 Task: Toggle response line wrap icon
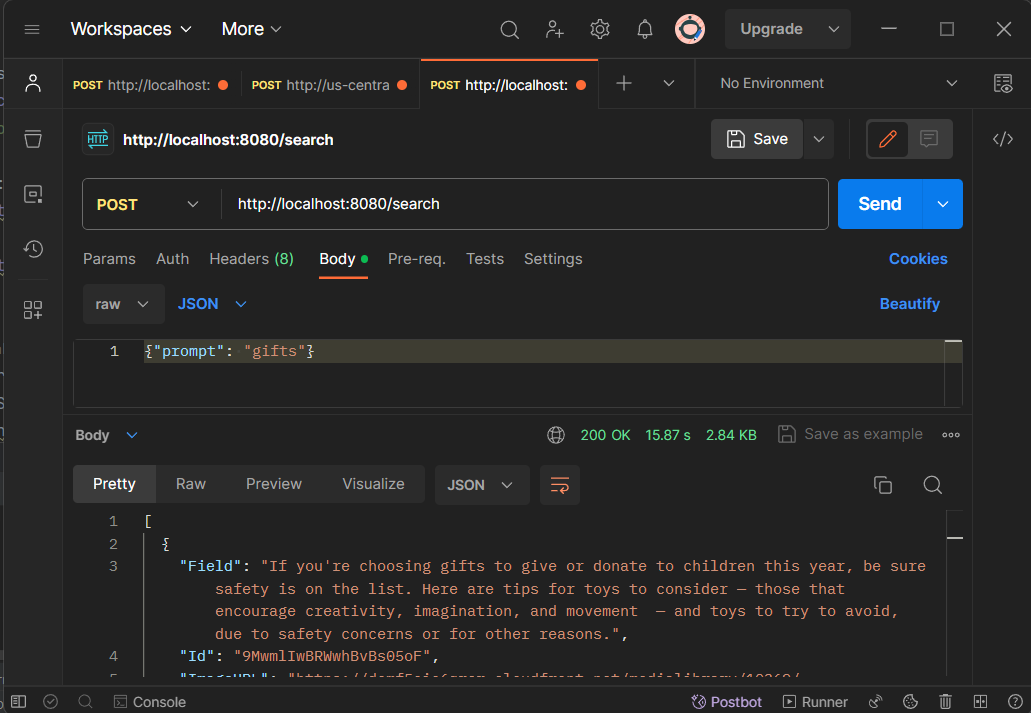[560, 485]
